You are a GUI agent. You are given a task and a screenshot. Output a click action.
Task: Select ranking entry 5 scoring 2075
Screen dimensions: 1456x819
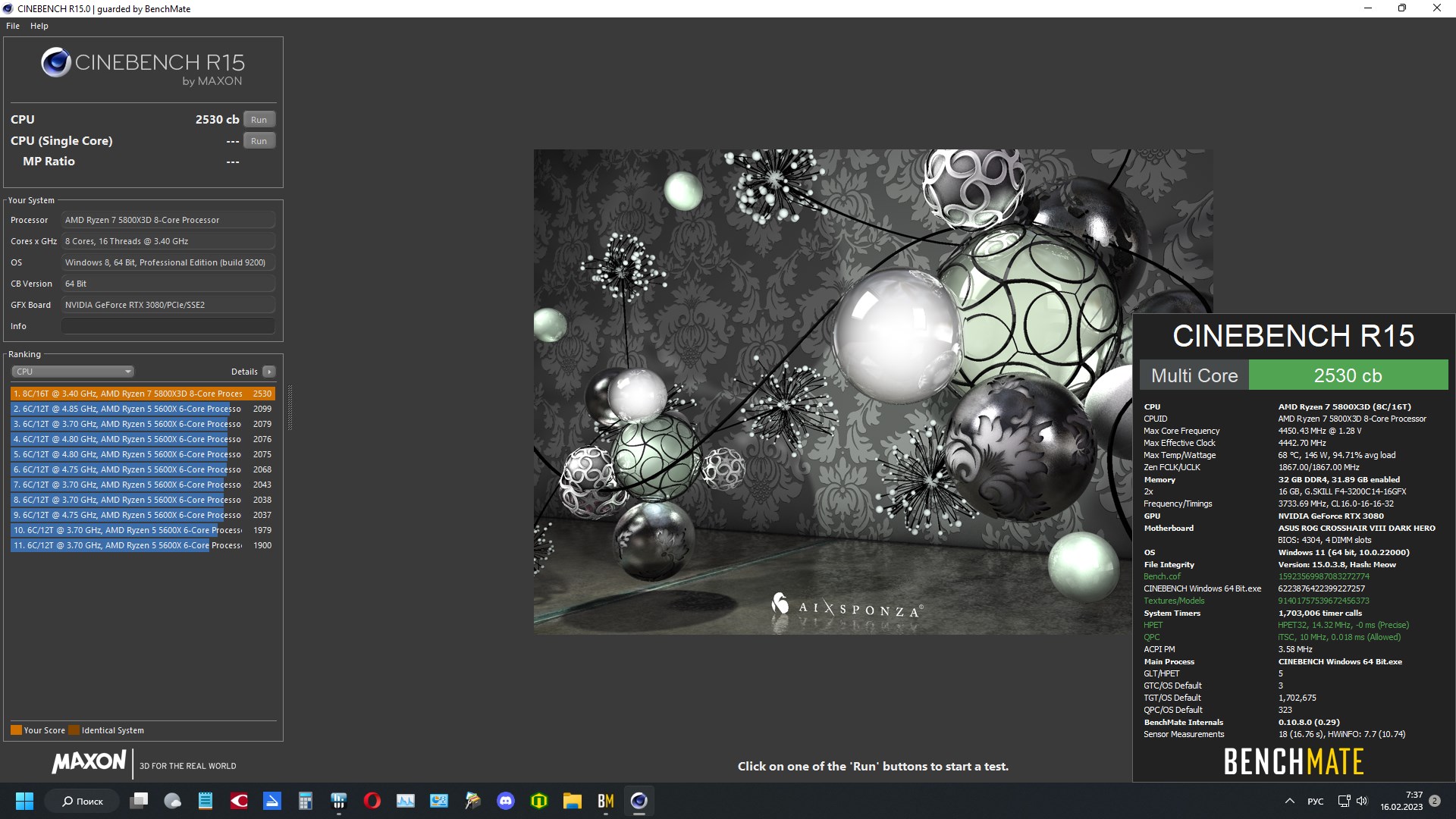point(143,454)
